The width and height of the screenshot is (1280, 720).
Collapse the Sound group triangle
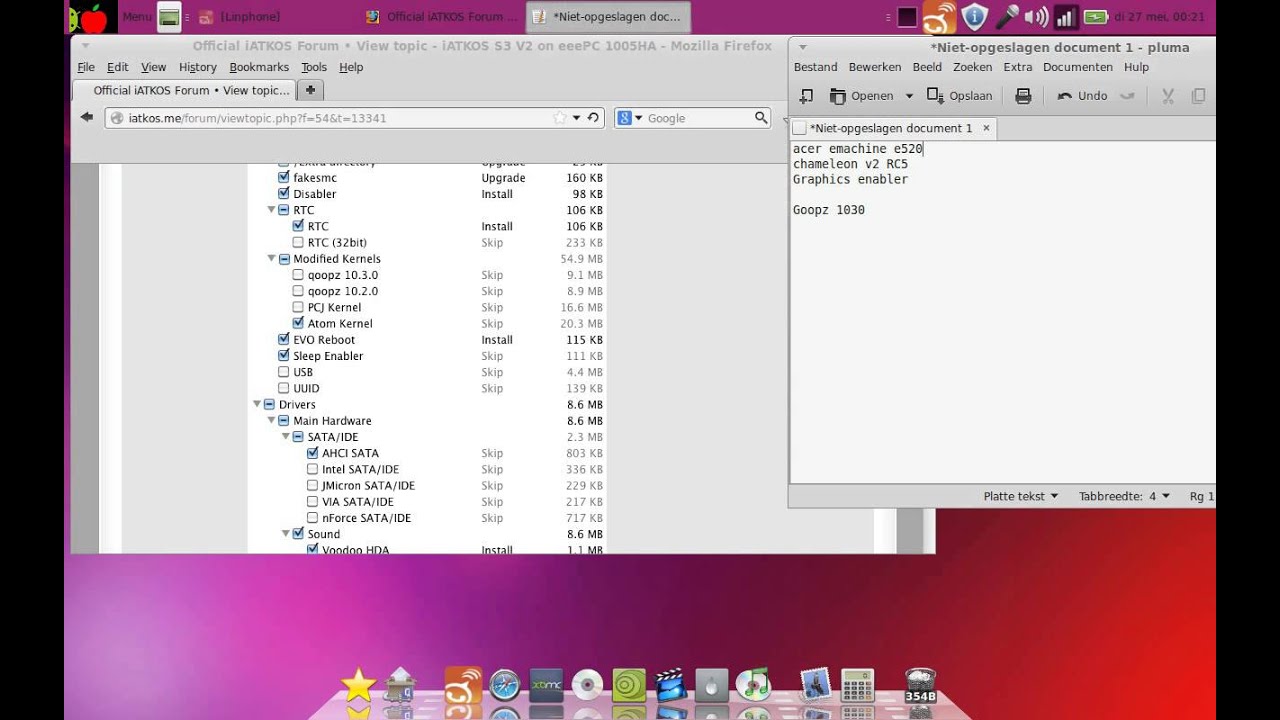click(x=285, y=534)
